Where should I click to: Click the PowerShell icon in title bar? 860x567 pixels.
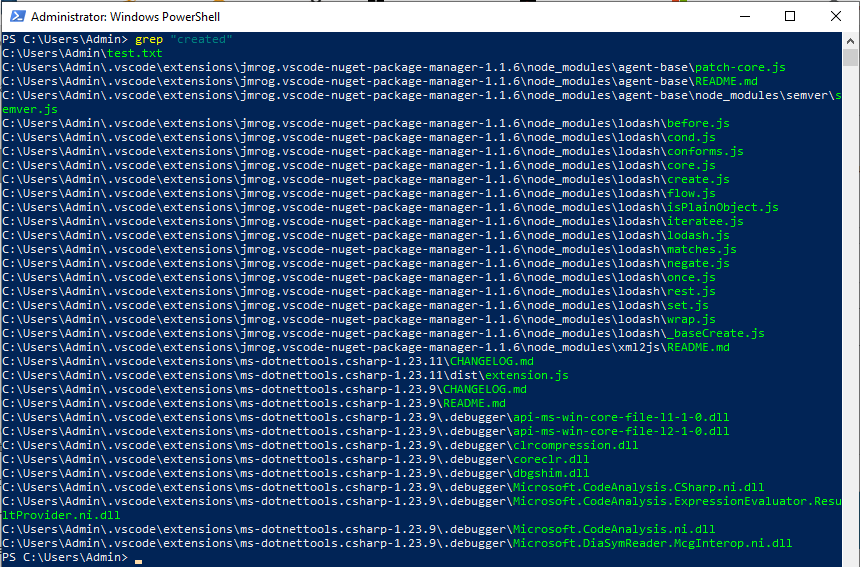point(14,16)
